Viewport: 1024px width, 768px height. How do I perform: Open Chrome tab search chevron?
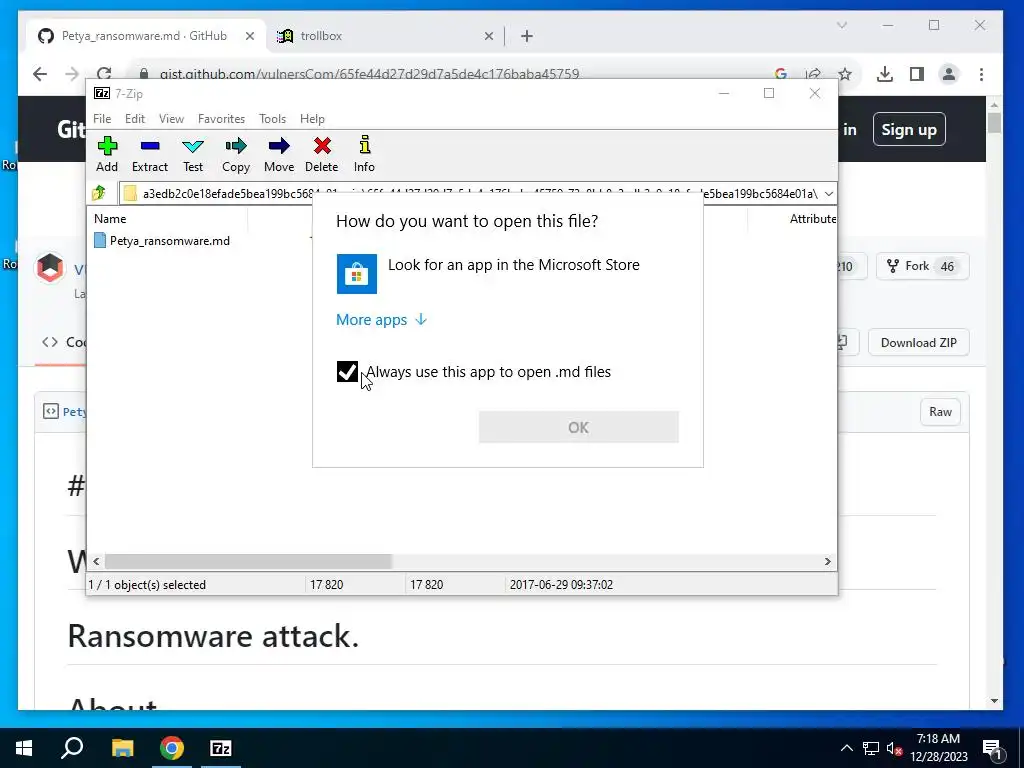pyautogui.click(x=842, y=25)
